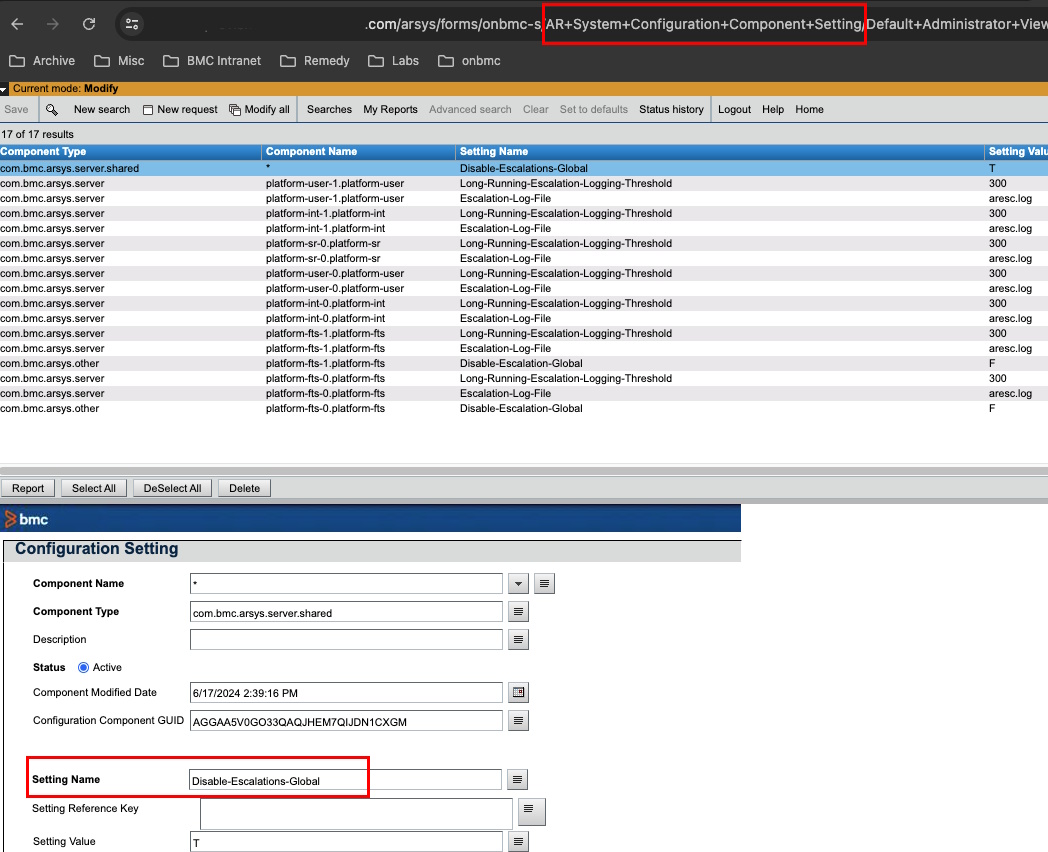Click New request in the toolbar
1048x852 pixels.
pyautogui.click(x=180, y=110)
